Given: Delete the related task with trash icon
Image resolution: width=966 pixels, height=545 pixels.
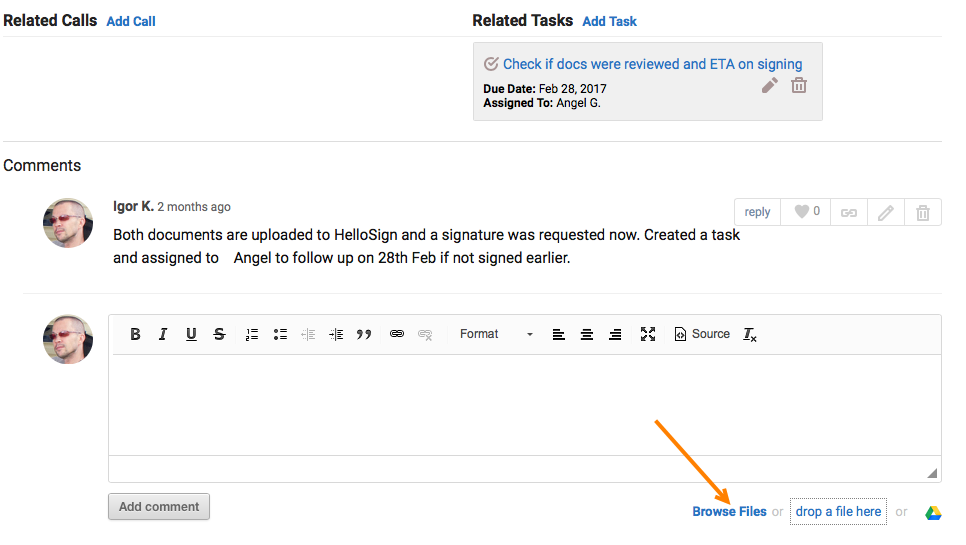Looking at the screenshot, I should tap(799, 85).
